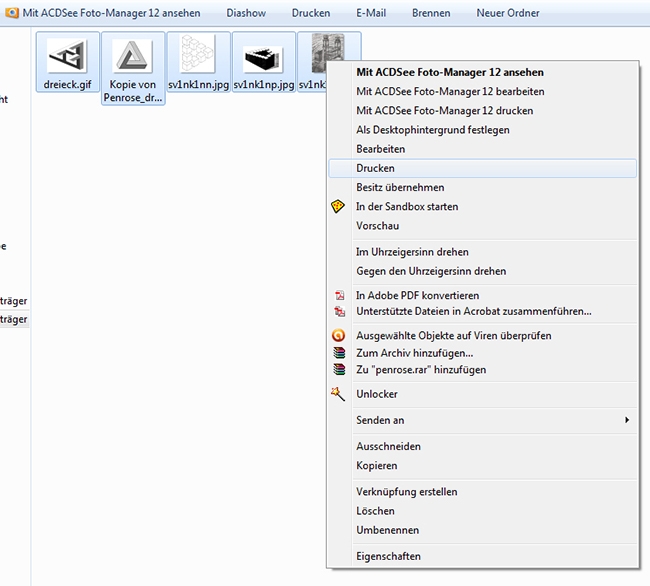Click the antivirus icon beside 'Ausgewählte Objekte auf Viren'
The height and width of the screenshot is (586, 650).
[x=338, y=335]
